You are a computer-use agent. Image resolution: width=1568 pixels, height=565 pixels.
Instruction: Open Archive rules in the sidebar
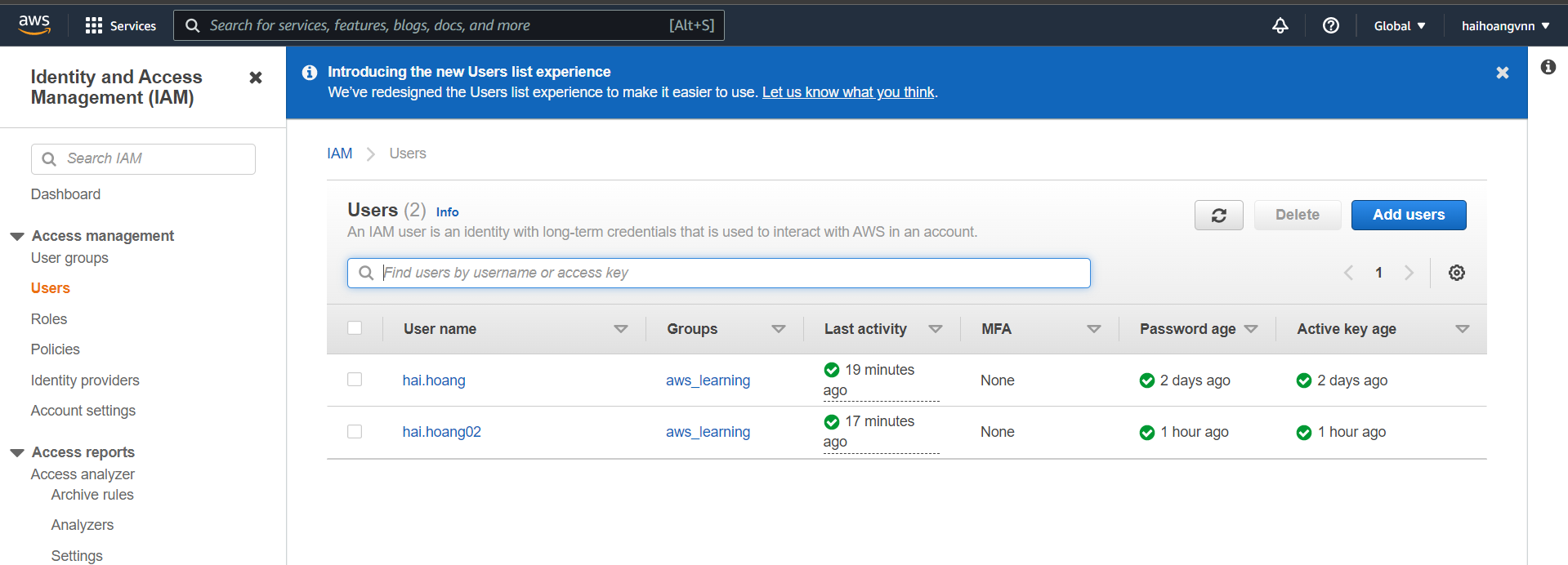pyautogui.click(x=92, y=495)
